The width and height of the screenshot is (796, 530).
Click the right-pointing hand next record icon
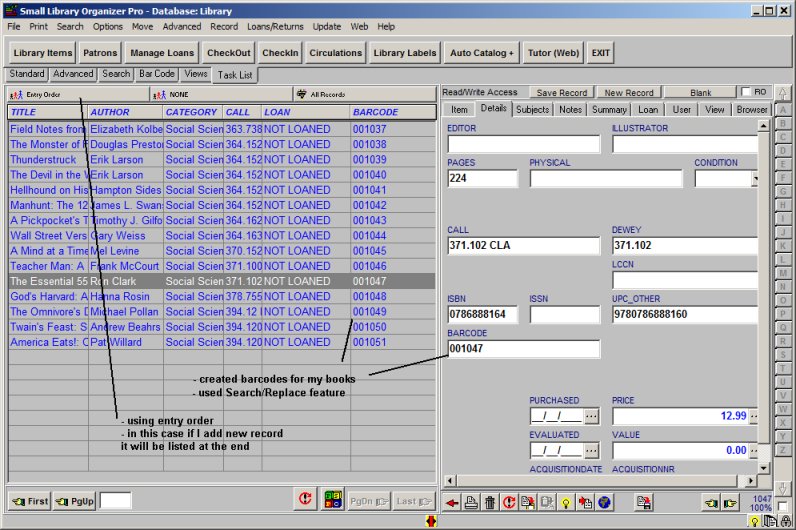(x=730, y=503)
